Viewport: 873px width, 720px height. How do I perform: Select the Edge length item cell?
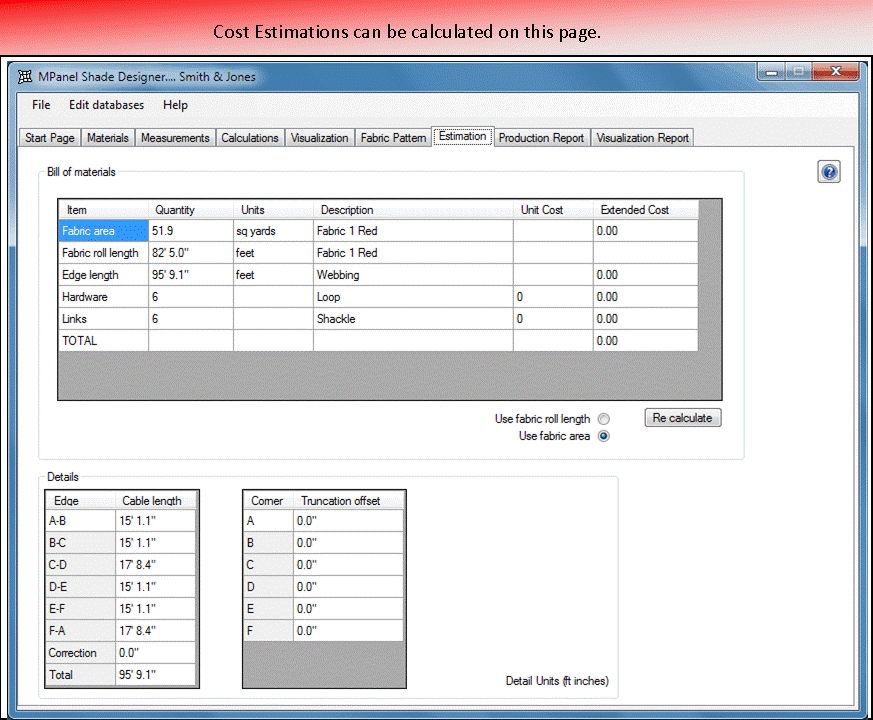tap(104, 275)
